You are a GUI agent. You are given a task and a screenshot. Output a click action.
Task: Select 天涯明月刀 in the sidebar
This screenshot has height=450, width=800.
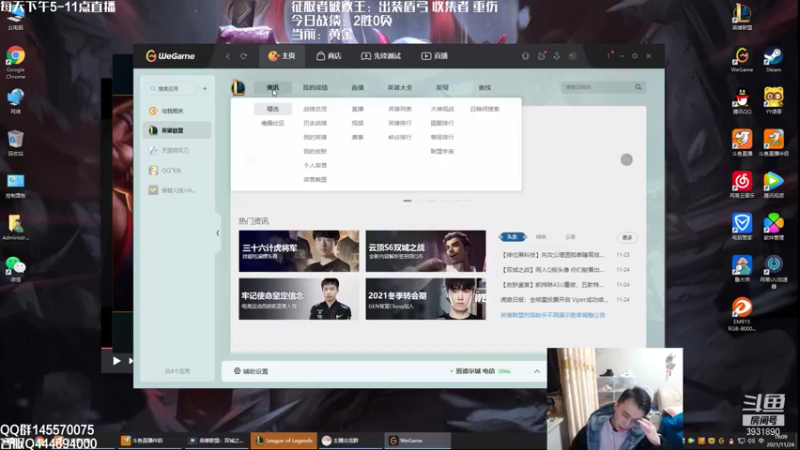coord(177,151)
